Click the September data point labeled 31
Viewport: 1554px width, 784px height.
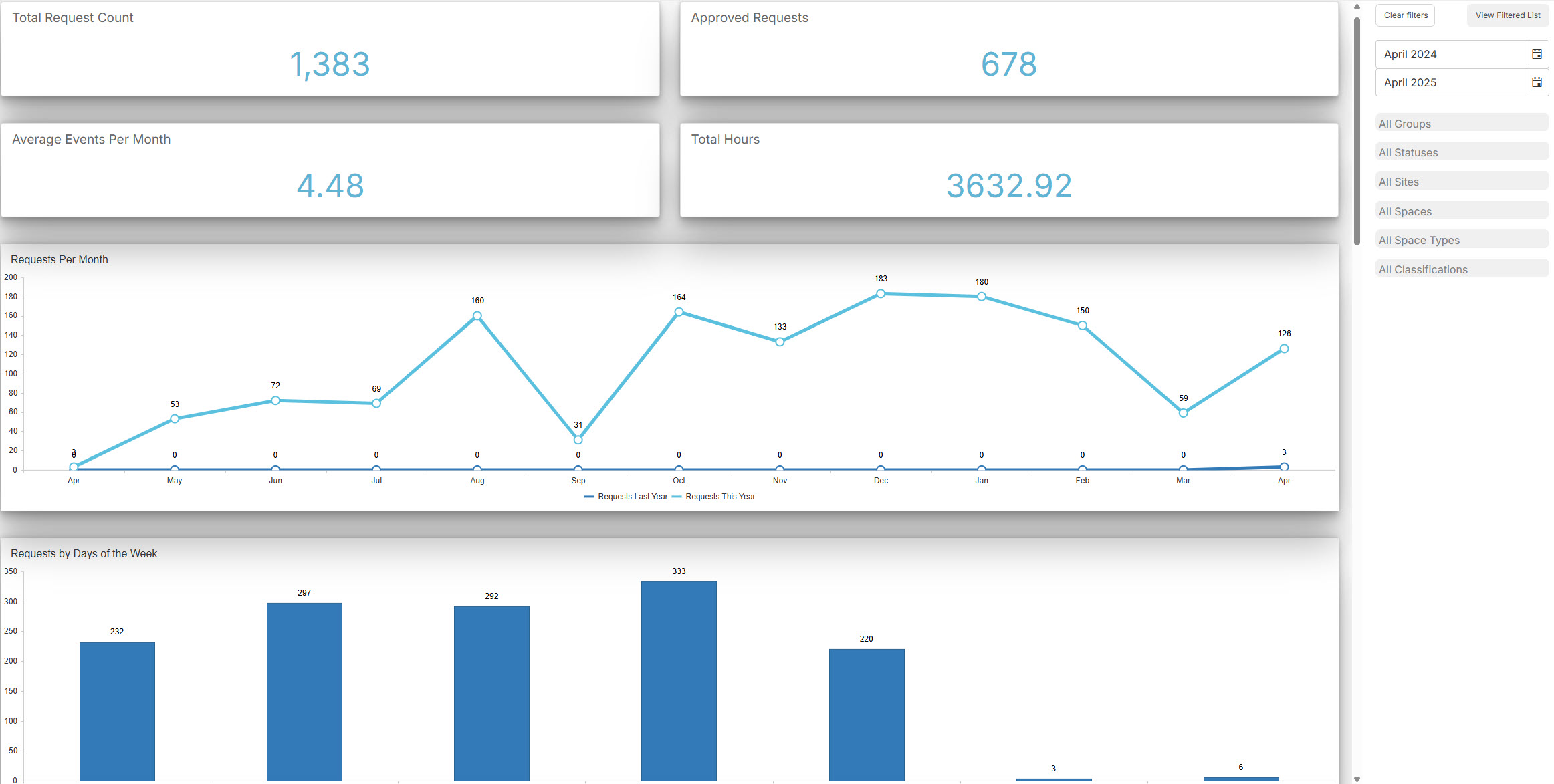click(578, 440)
